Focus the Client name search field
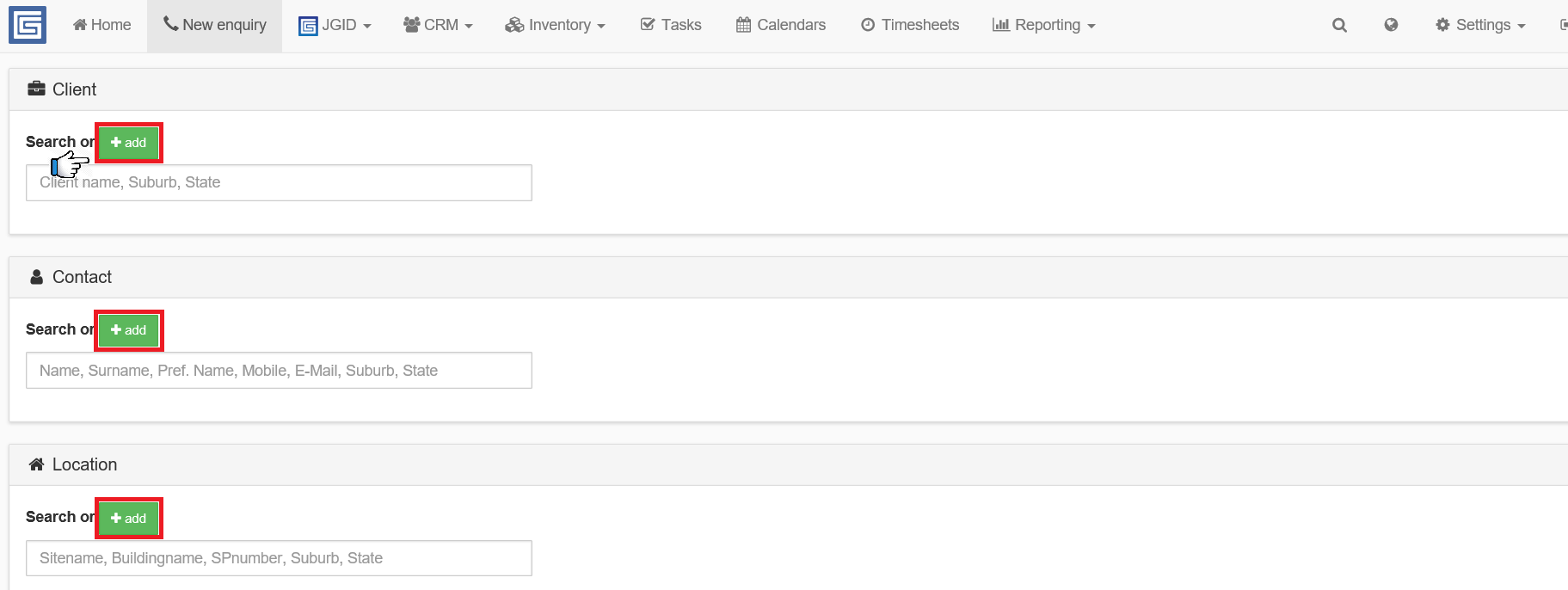Screen dimensions: 1568x590 coord(279,182)
